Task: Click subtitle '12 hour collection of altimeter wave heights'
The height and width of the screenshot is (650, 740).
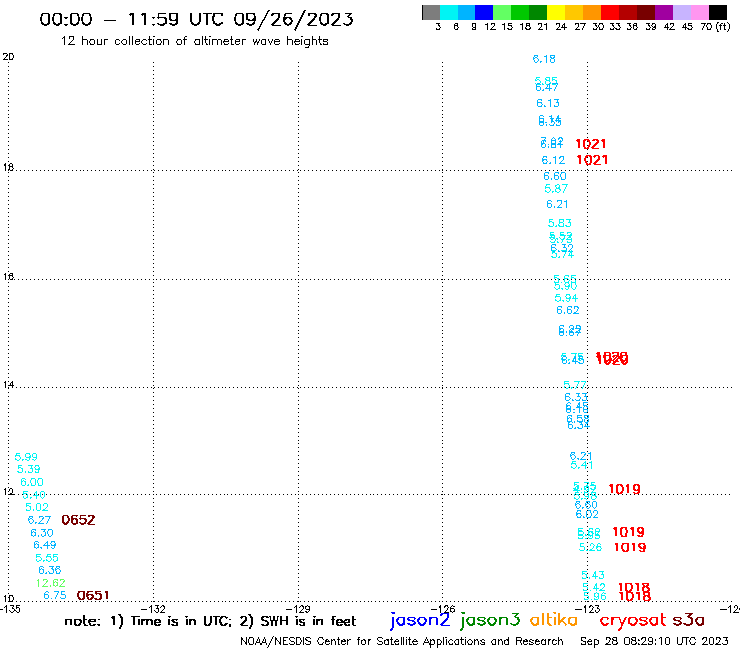Action: coord(194,41)
